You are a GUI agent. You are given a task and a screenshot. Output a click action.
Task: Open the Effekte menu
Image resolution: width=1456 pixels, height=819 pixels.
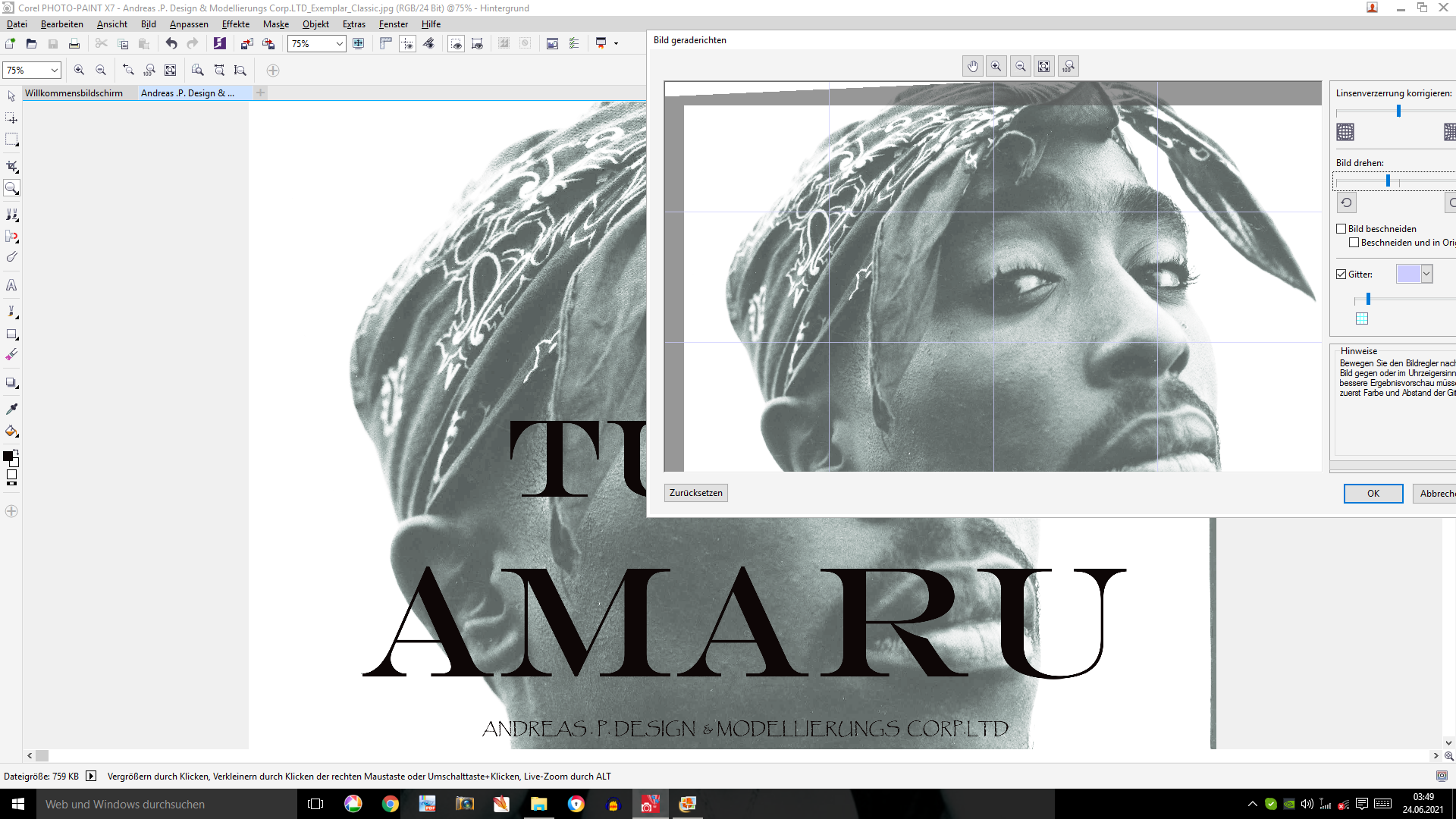click(236, 24)
